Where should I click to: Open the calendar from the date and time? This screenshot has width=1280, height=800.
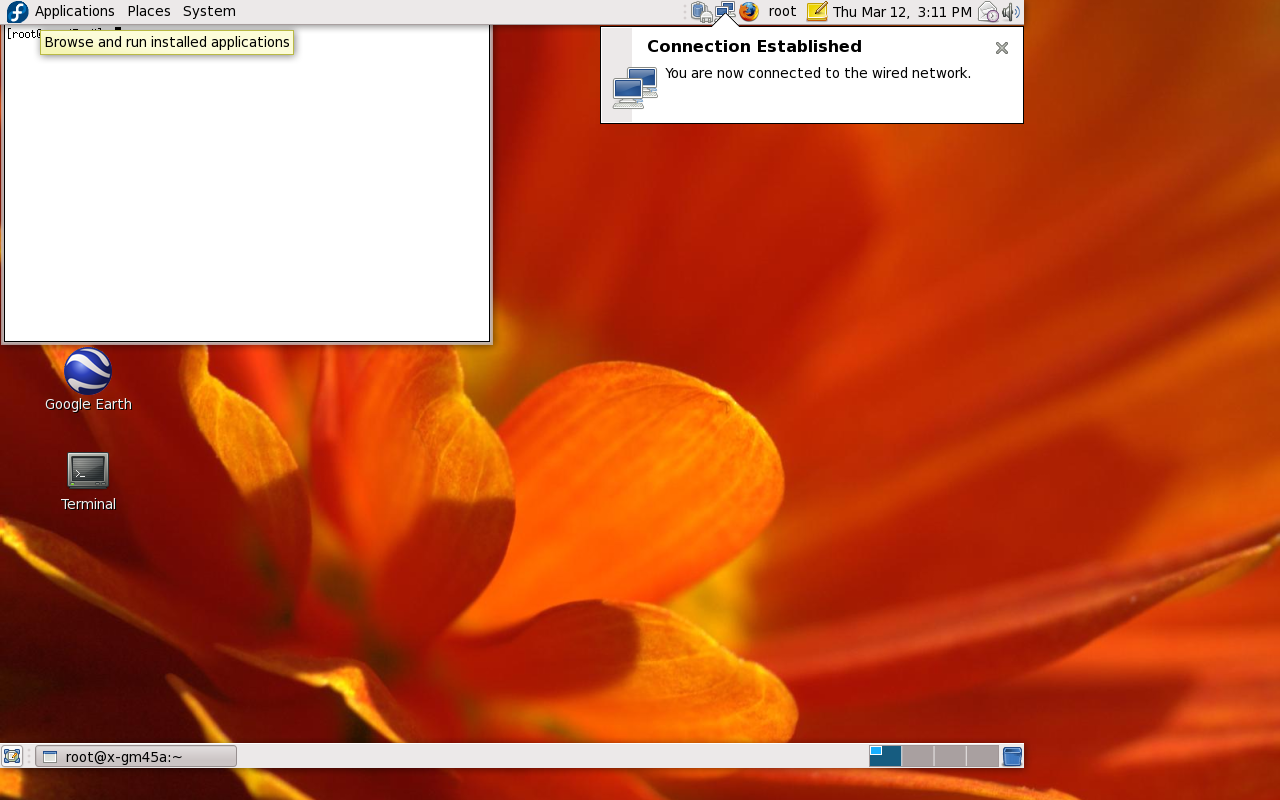(x=902, y=12)
